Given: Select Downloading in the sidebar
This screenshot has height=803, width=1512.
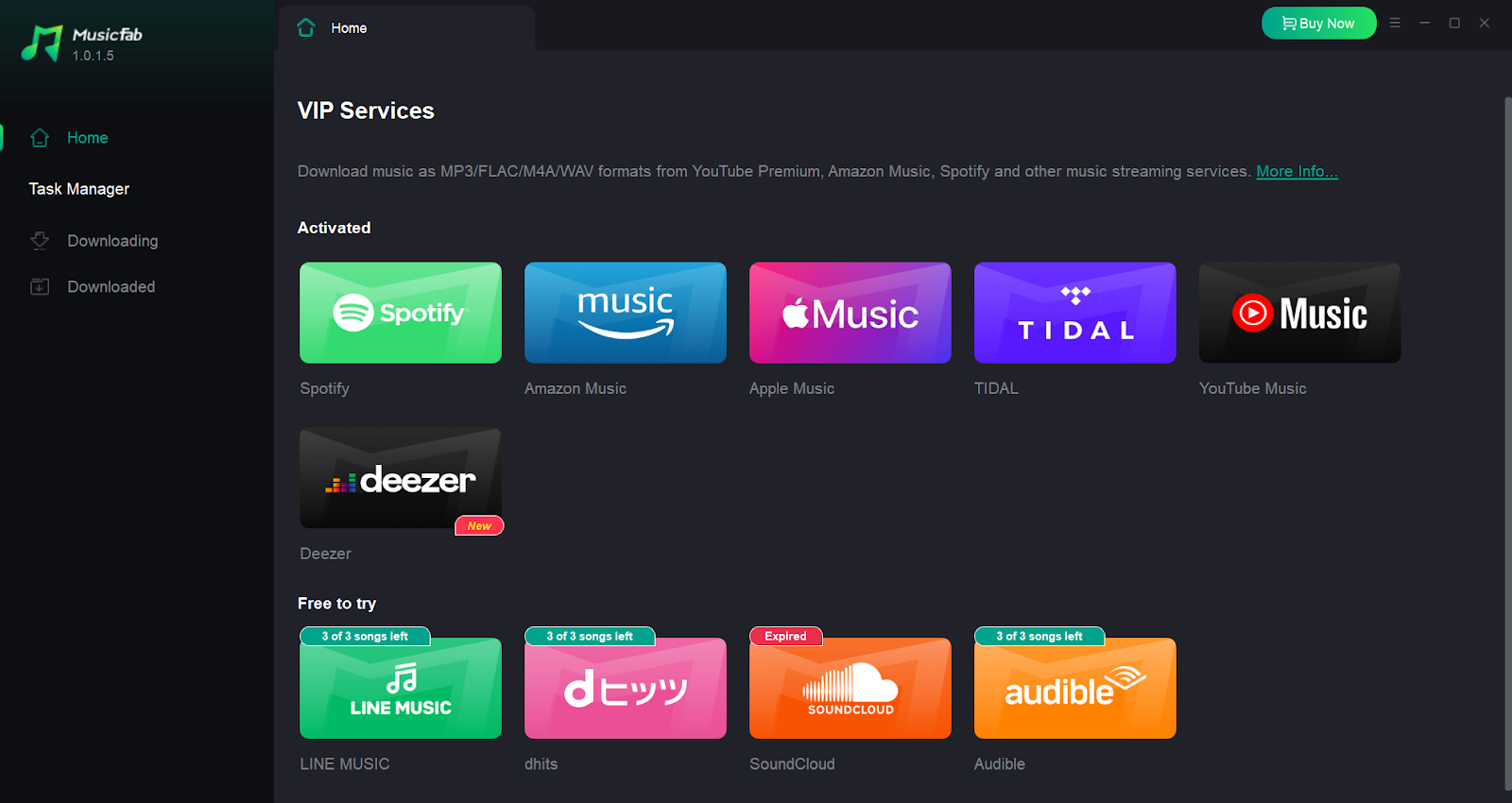Looking at the screenshot, I should [x=112, y=241].
